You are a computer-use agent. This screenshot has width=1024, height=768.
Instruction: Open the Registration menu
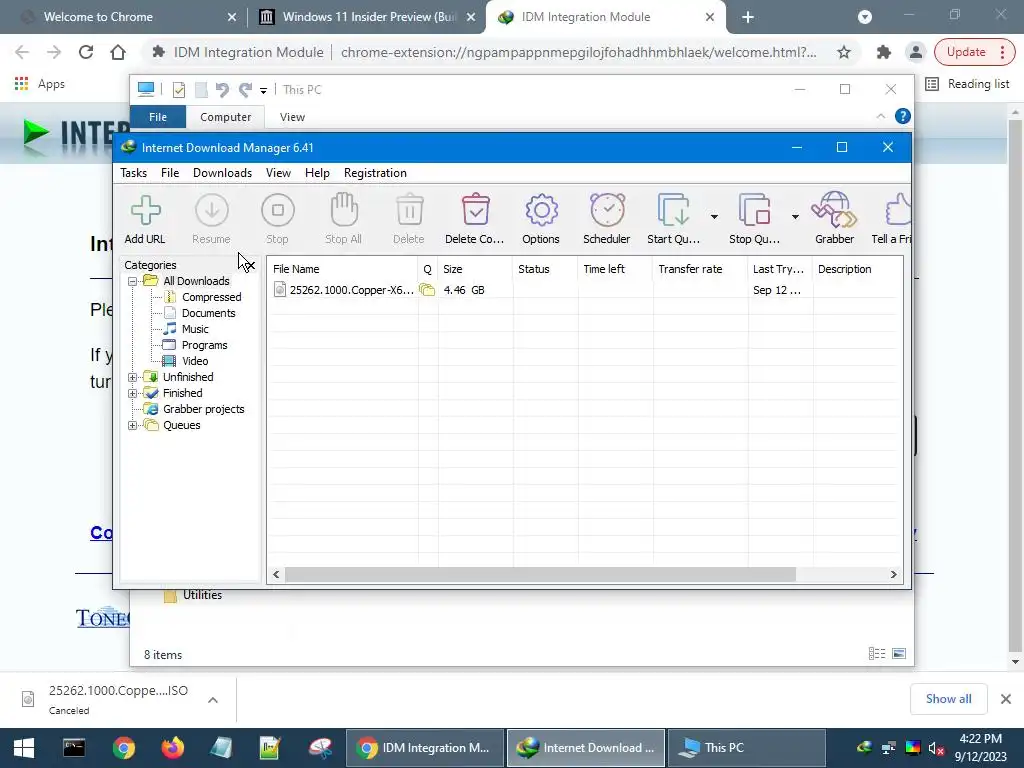coord(376,173)
